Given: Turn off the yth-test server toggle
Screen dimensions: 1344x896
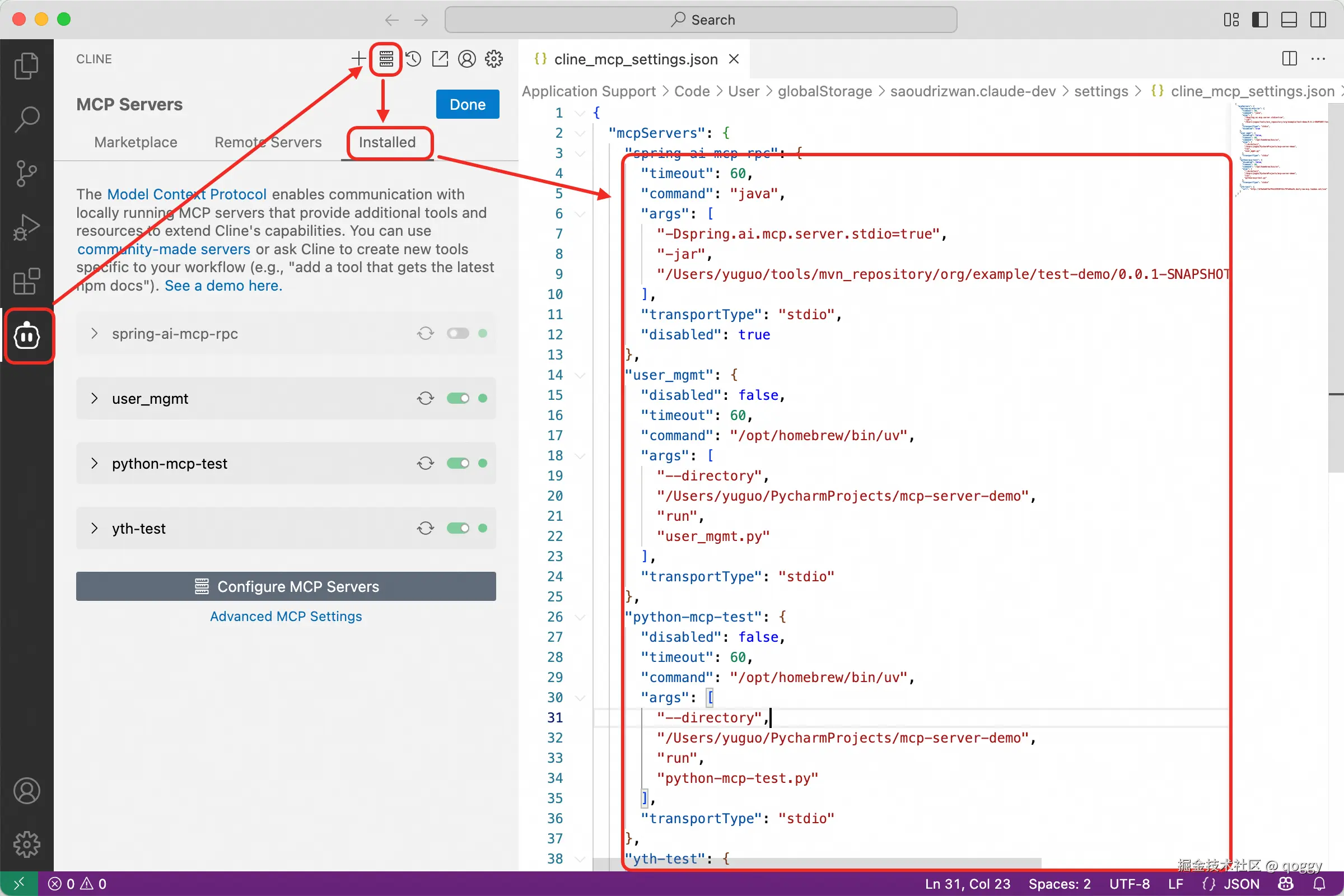Looking at the screenshot, I should click(x=458, y=529).
